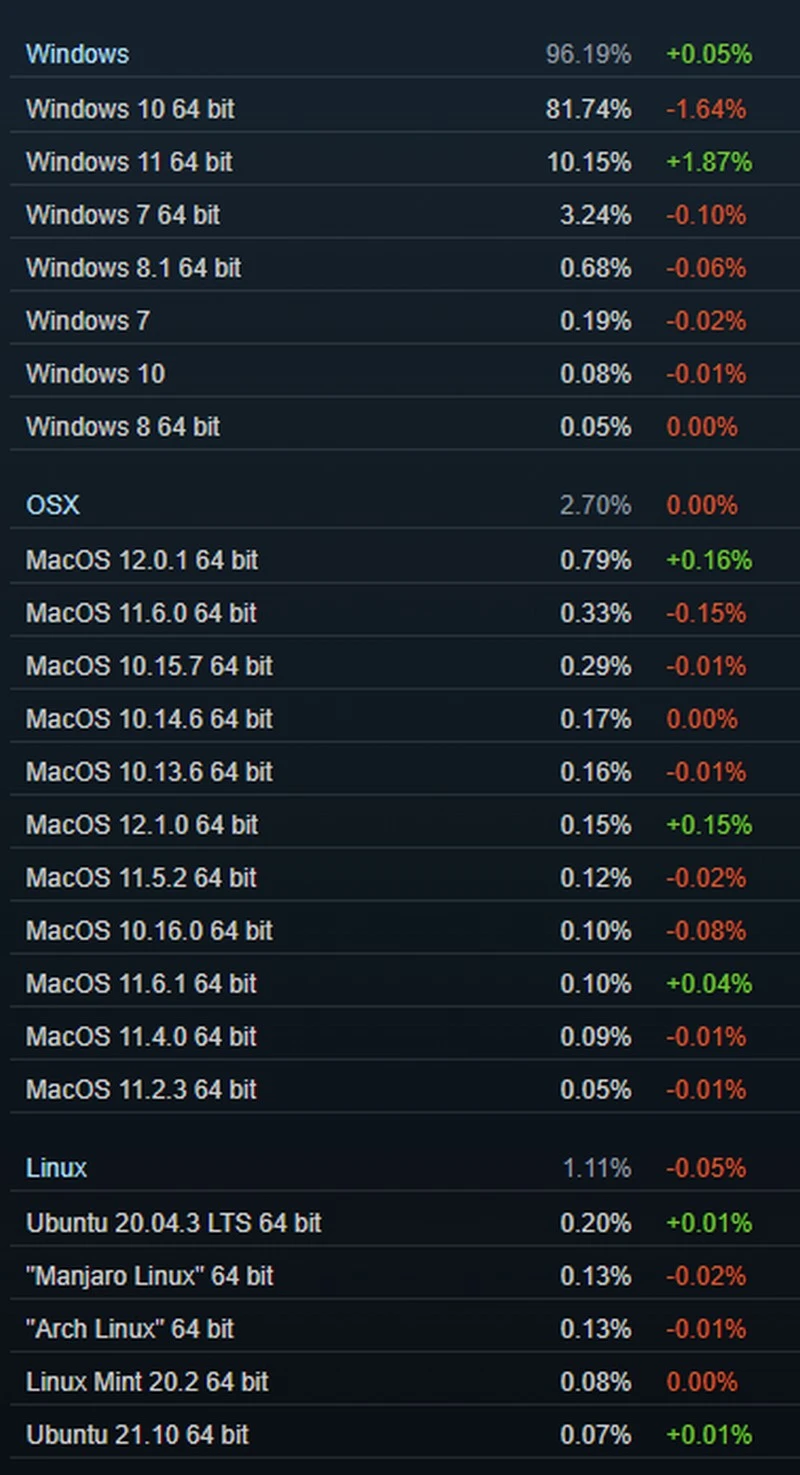Click the Linux Mint 20.2 64 bit row
The height and width of the screenshot is (1475, 800).
[x=147, y=1382]
